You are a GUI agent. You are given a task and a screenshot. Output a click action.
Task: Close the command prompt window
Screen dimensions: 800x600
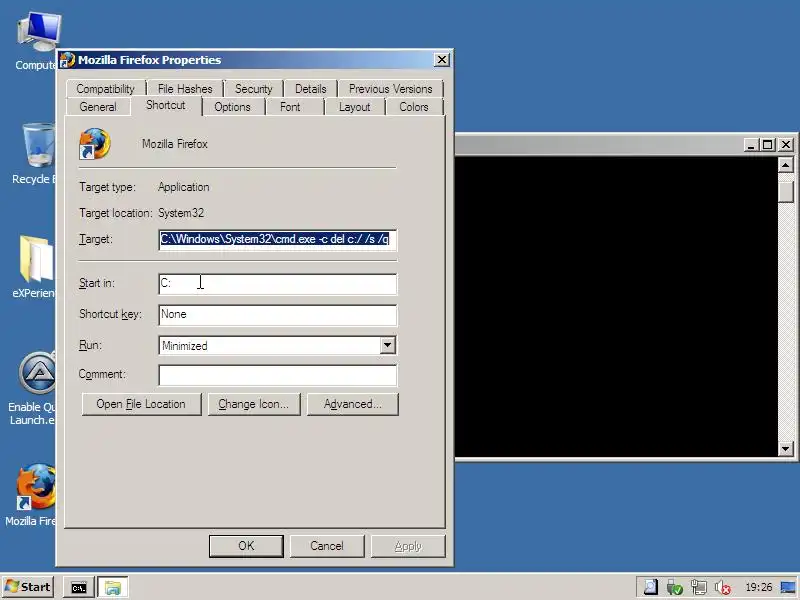(786, 145)
